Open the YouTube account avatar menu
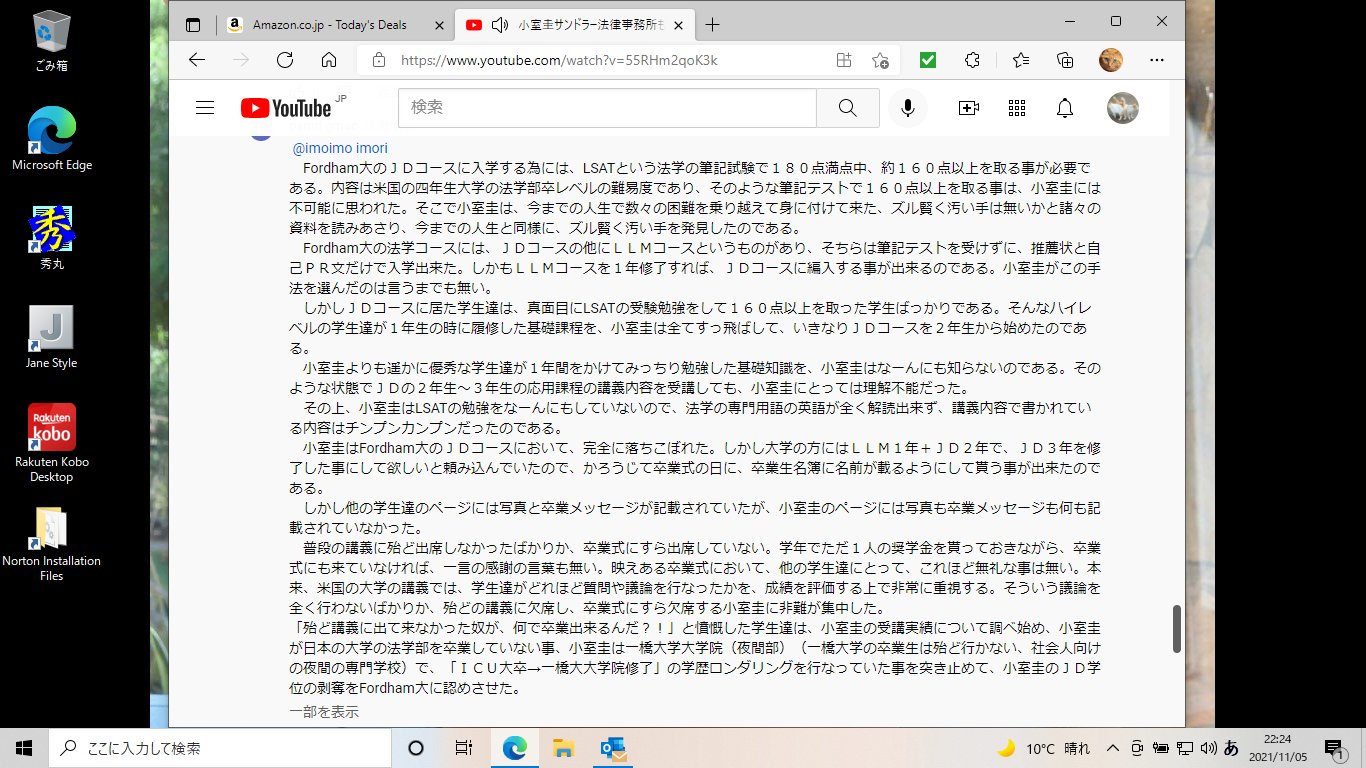 pyautogui.click(x=1123, y=108)
